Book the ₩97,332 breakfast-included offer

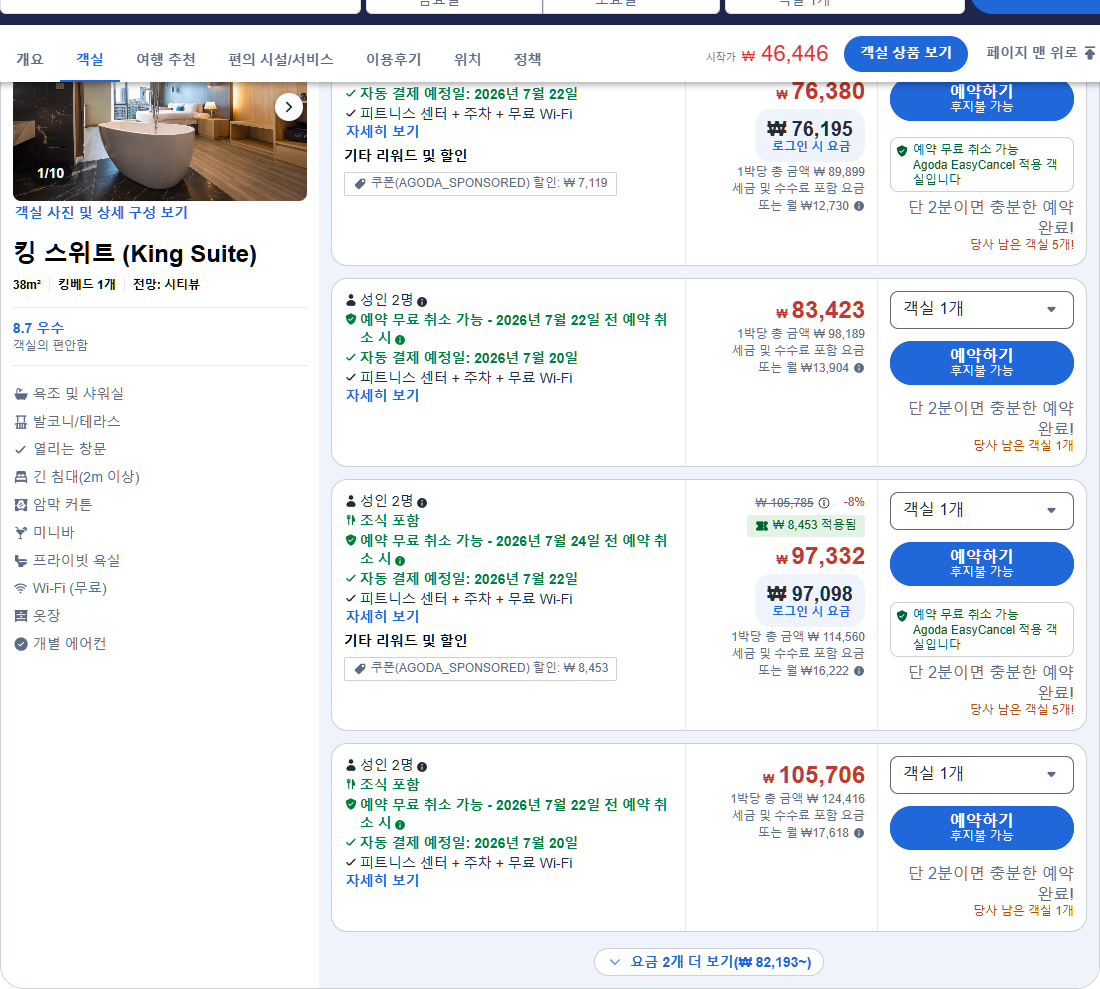coord(981,564)
